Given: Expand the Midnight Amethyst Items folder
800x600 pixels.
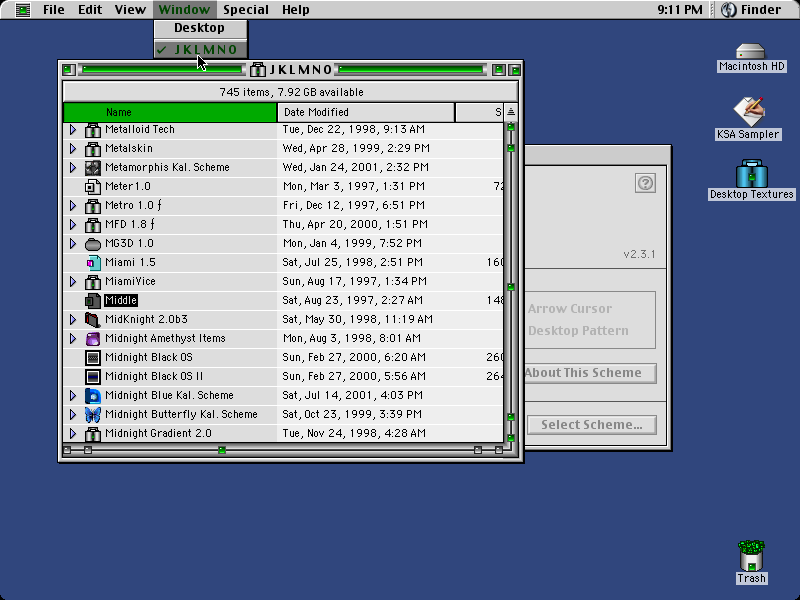Looking at the screenshot, I should point(73,338).
